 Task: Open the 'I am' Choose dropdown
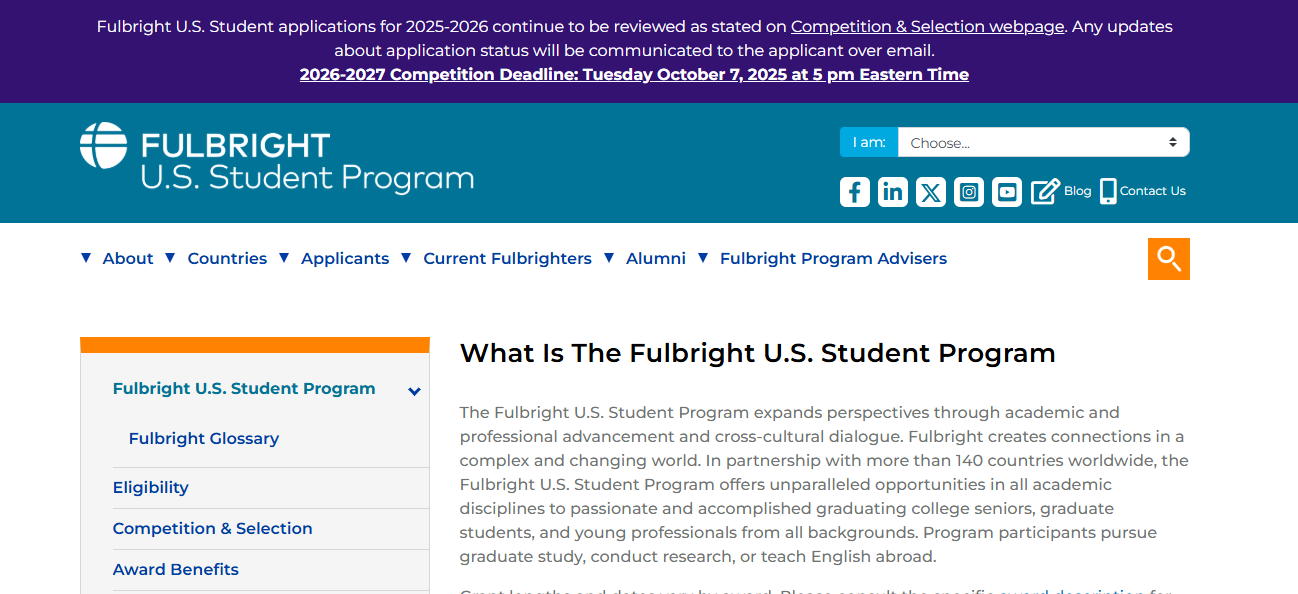(x=1043, y=143)
